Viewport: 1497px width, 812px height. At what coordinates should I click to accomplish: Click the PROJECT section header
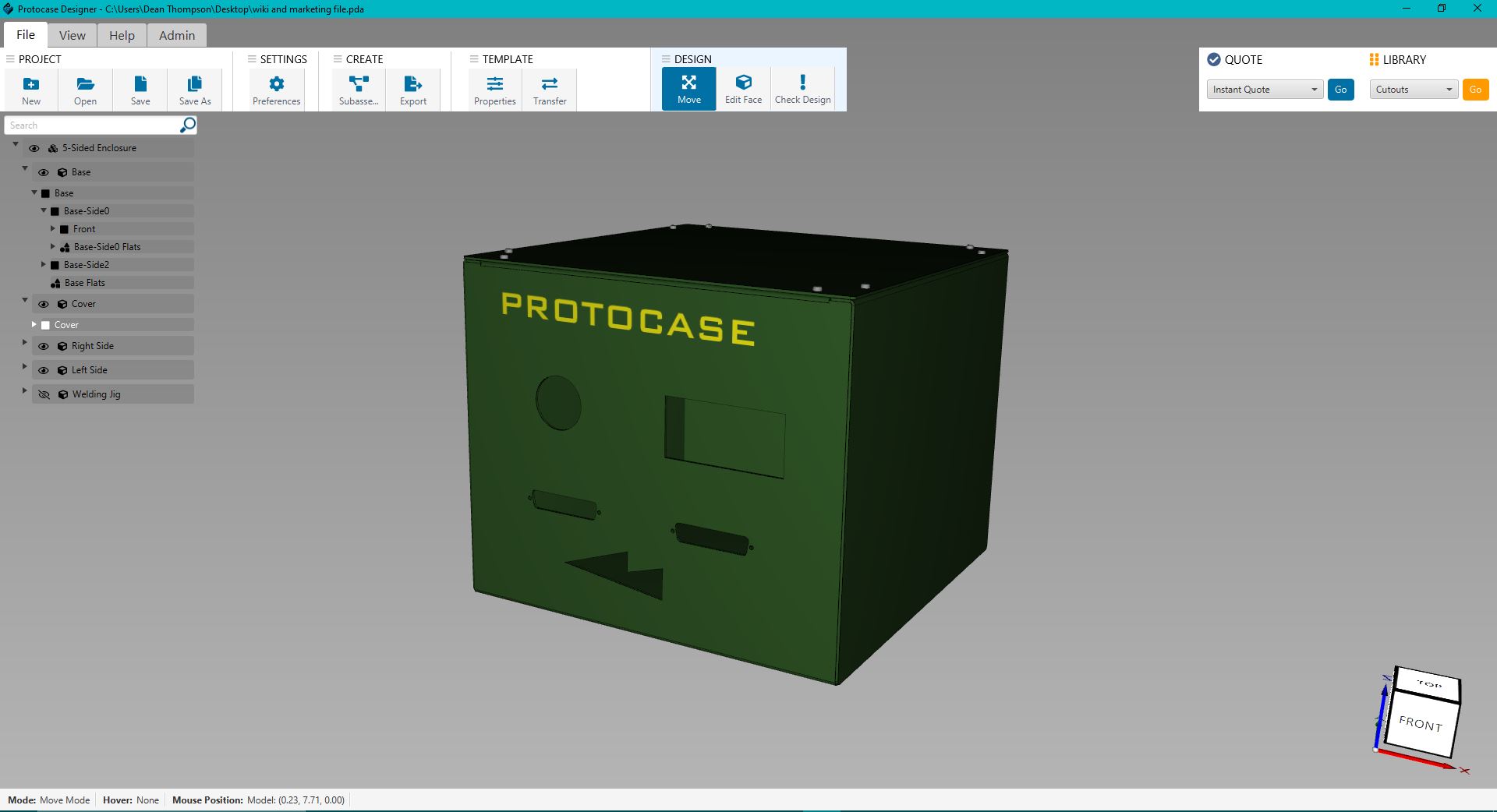click(x=40, y=59)
